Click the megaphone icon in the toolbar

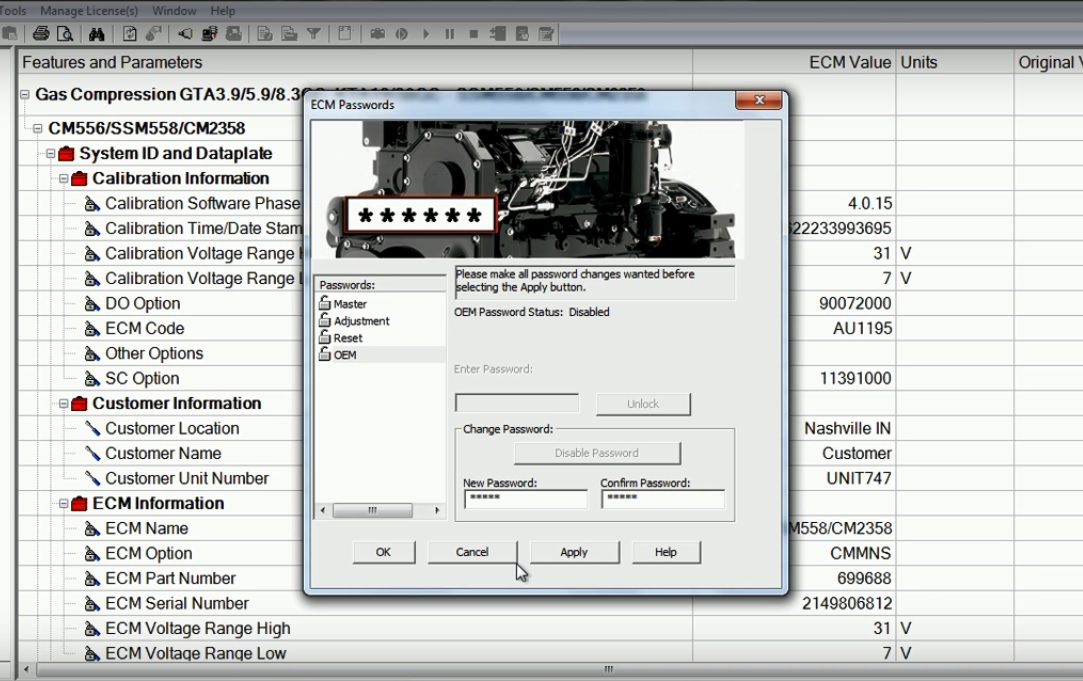185,33
